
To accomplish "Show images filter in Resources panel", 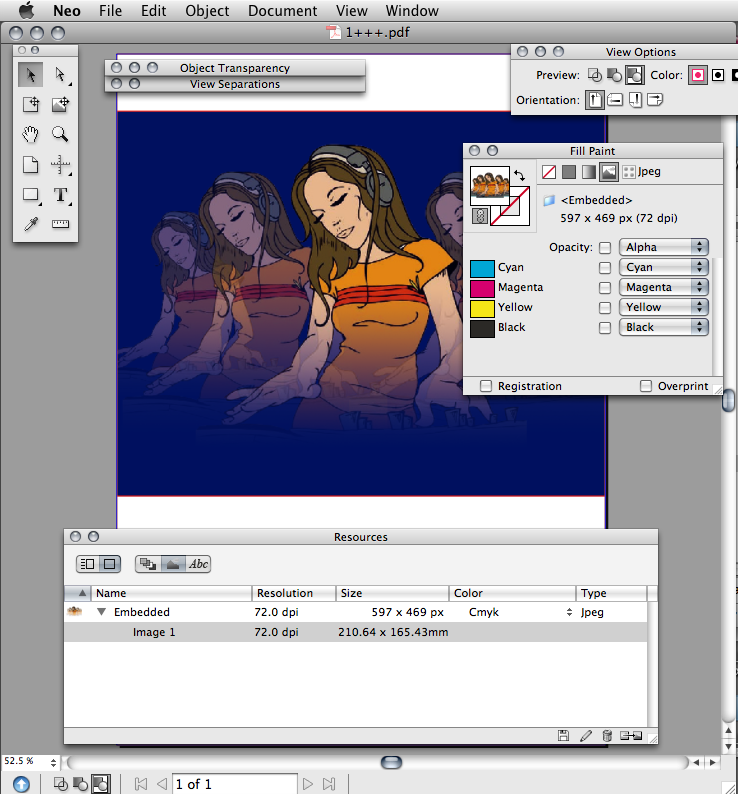I will (173, 564).
